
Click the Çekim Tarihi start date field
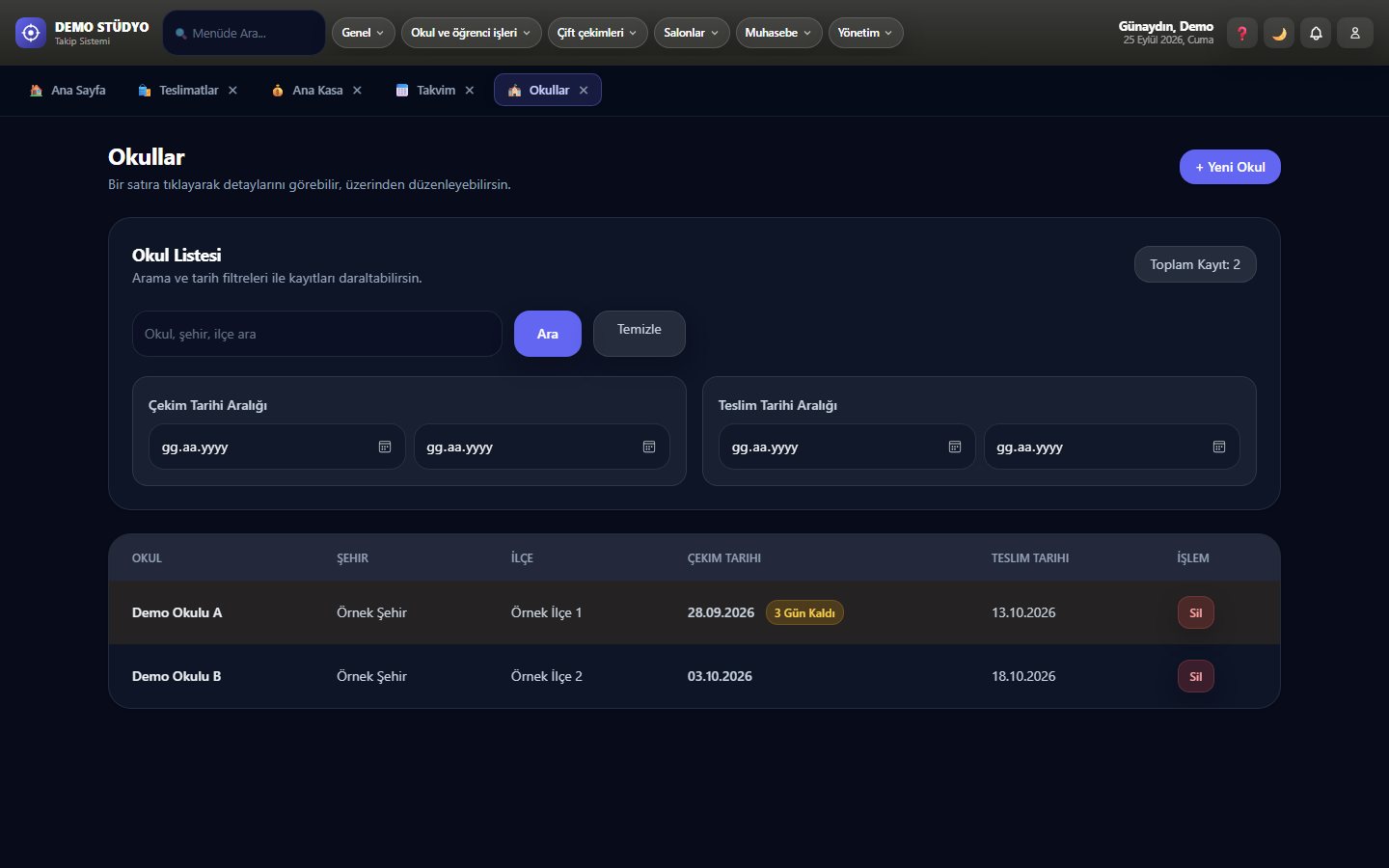coord(276,447)
